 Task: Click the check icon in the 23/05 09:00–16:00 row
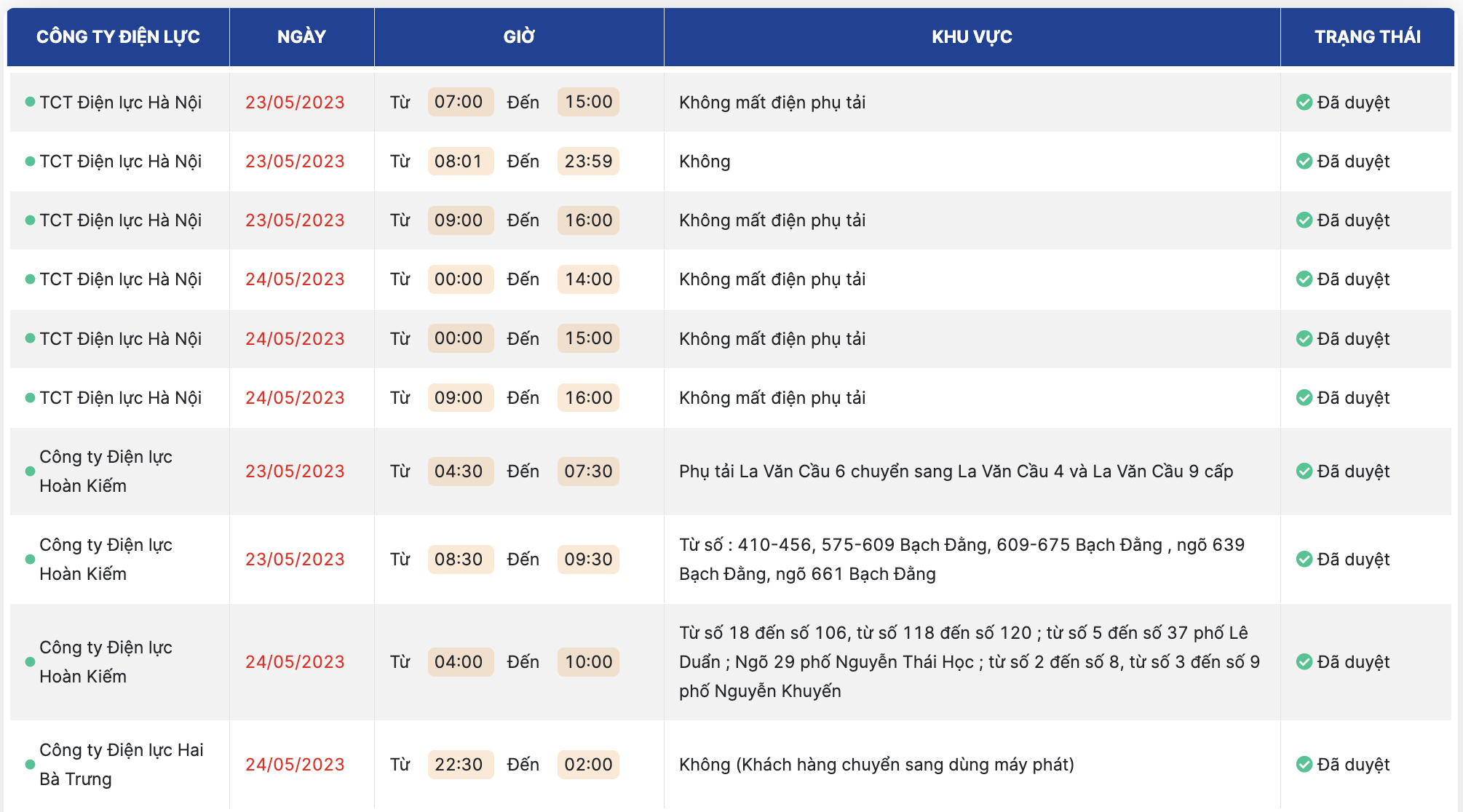coord(1304,220)
